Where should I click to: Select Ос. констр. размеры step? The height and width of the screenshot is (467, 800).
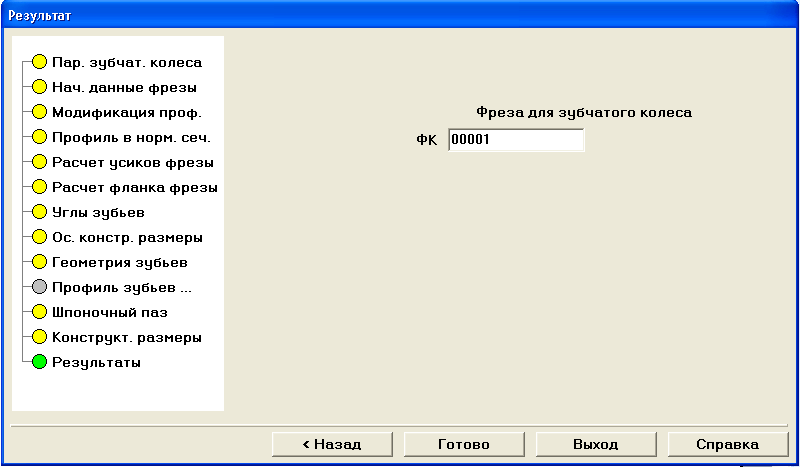pos(127,238)
